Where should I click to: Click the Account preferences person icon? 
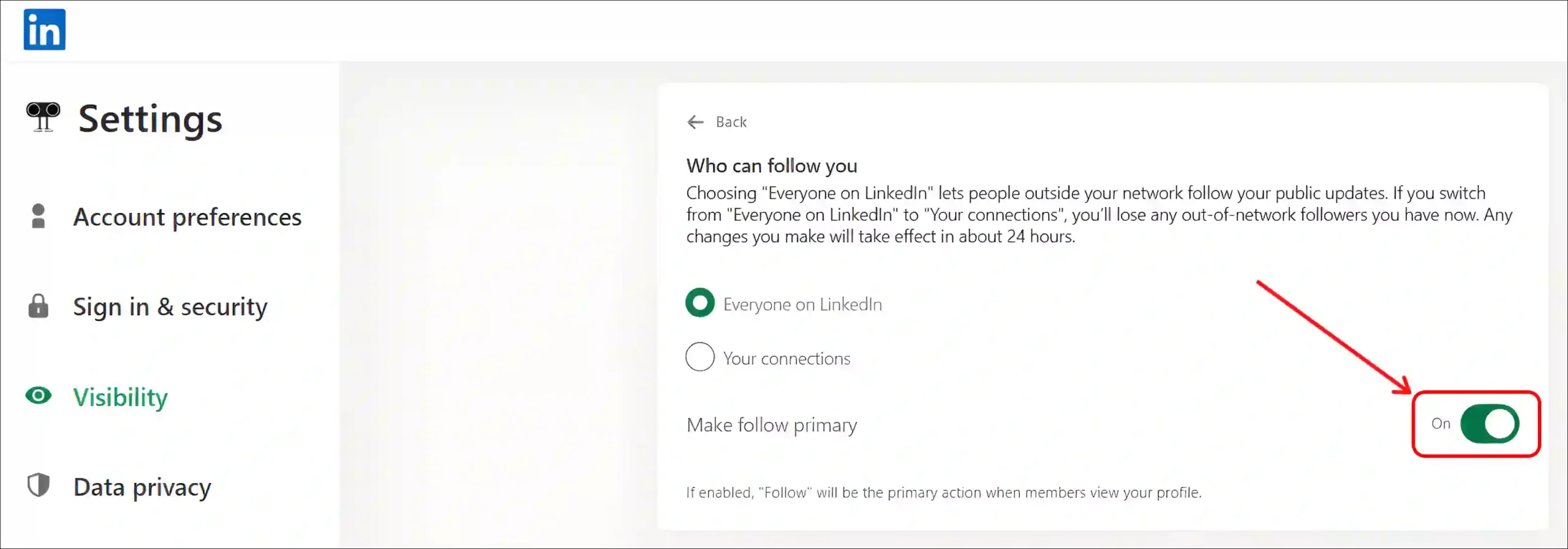tap(38, 216)
